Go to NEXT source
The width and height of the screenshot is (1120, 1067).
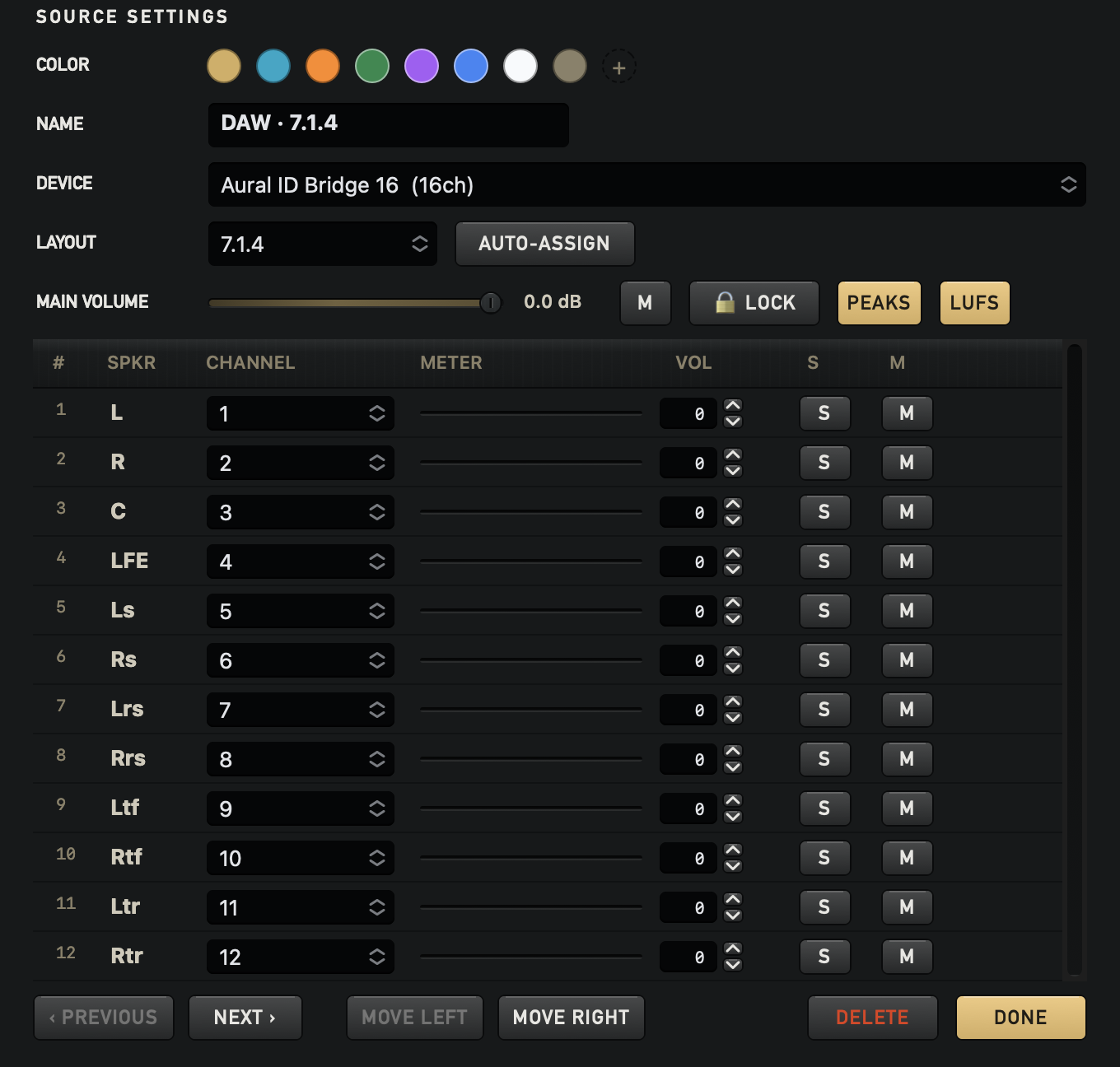(245, 1018)
